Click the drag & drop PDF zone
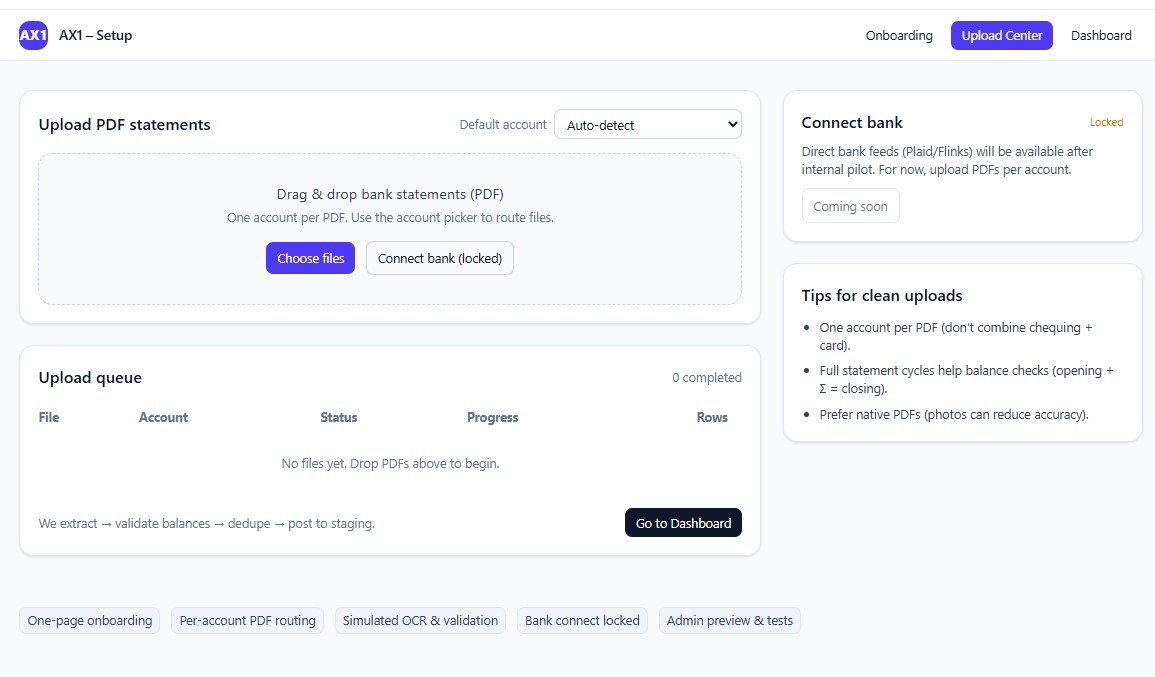This screenshot has width=1155, height=677. (389, 200)
